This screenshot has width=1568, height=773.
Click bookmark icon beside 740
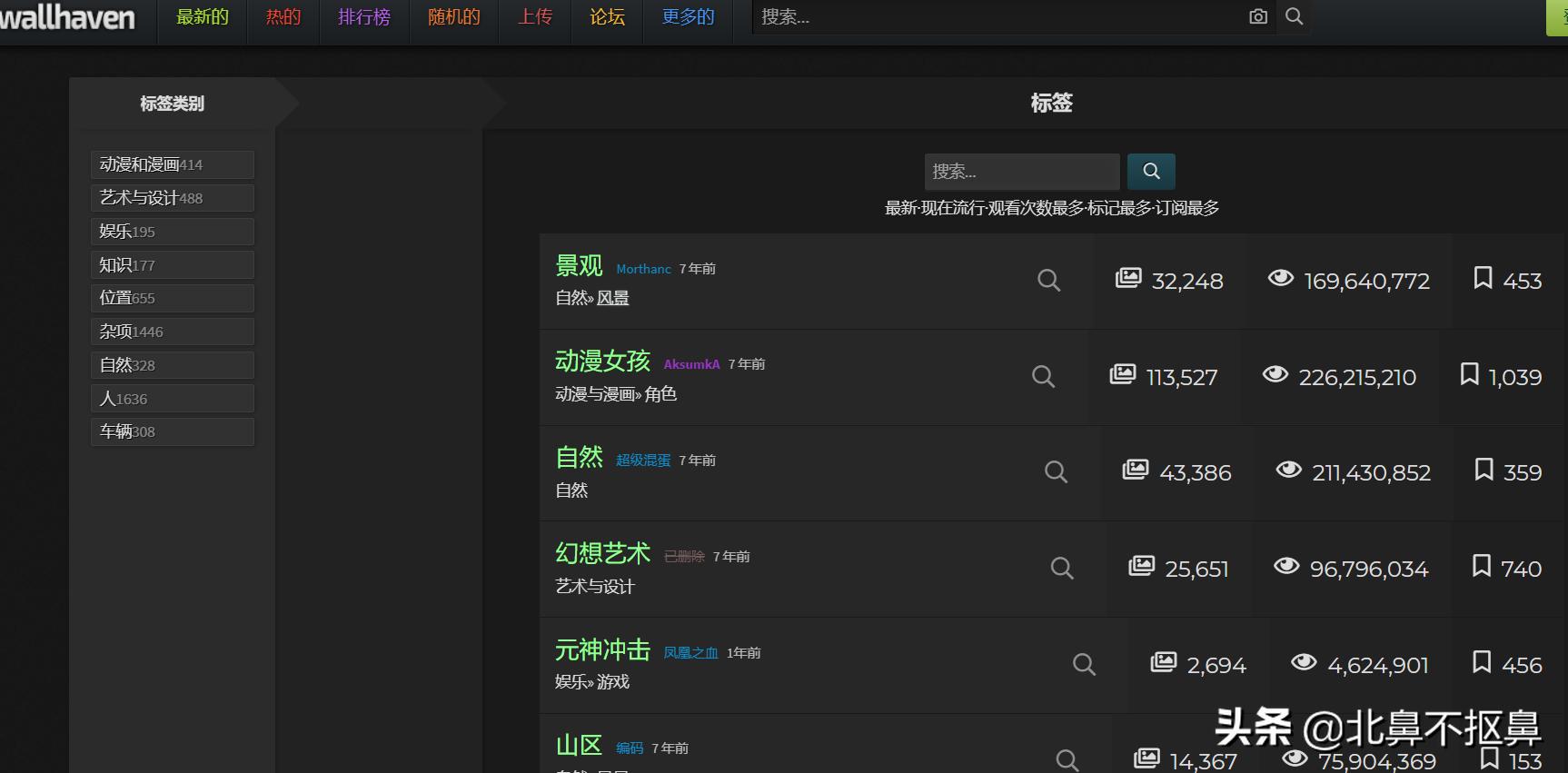[x=1482, y=566]
